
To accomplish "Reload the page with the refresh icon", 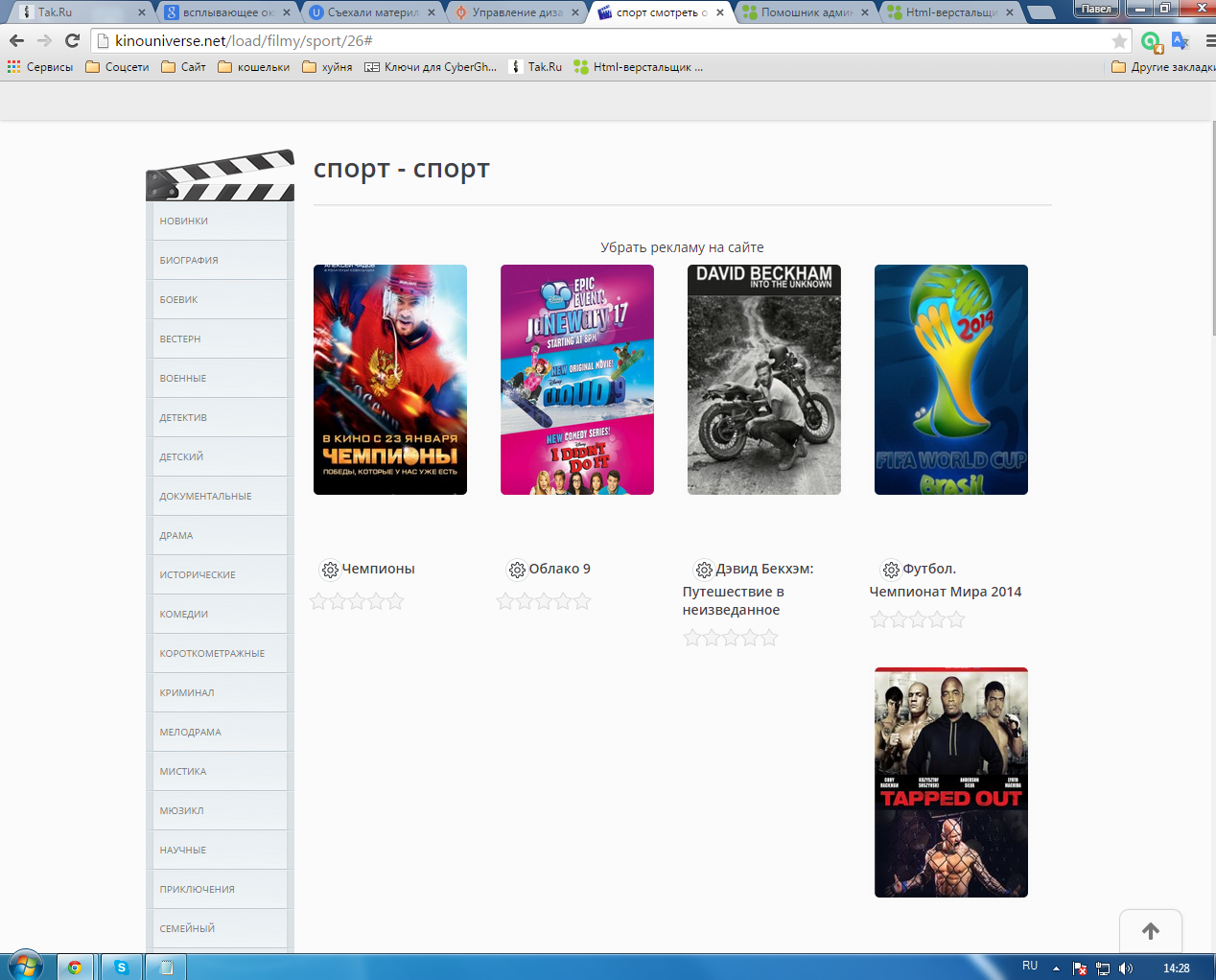I will point(72,40).
